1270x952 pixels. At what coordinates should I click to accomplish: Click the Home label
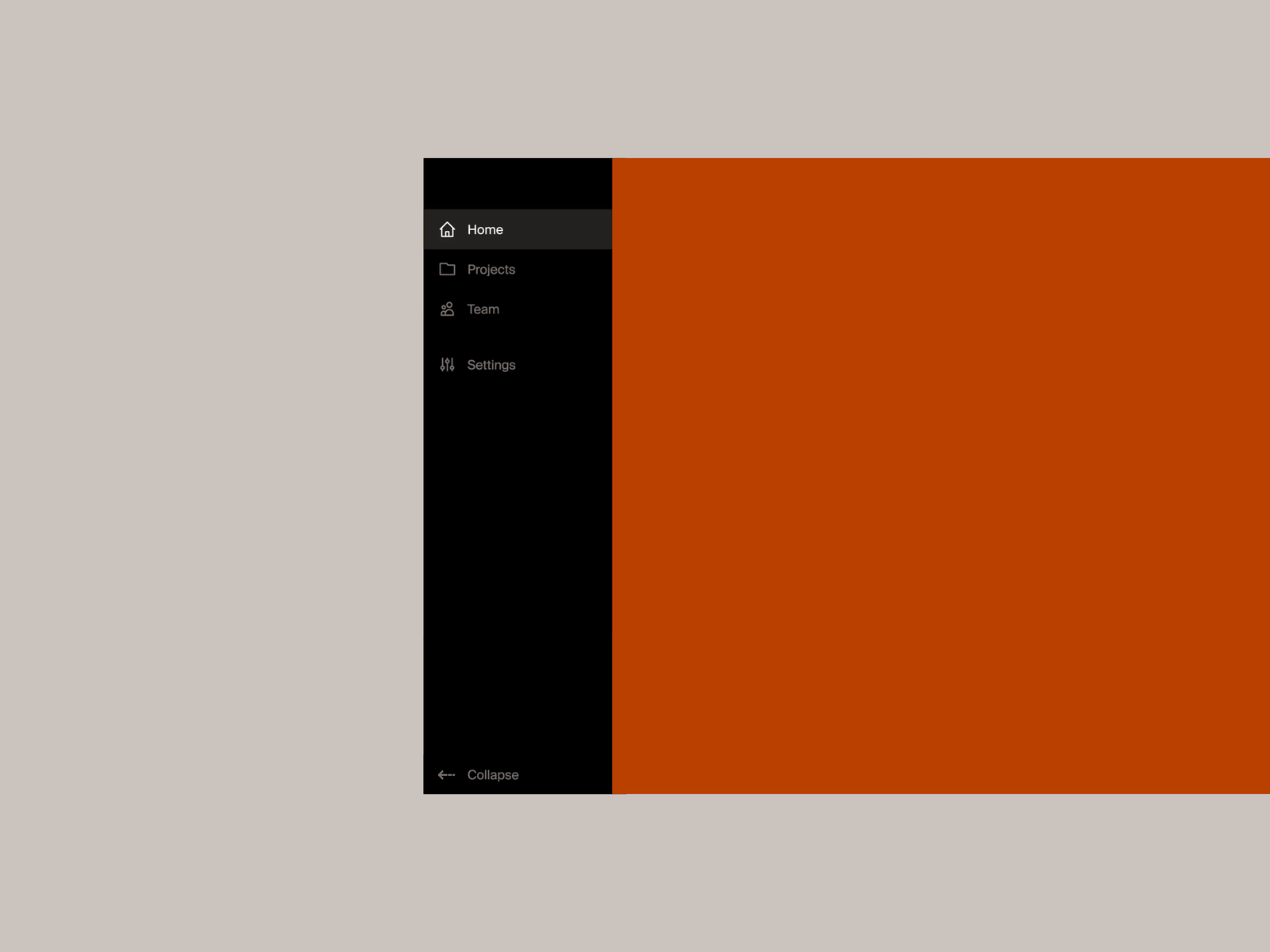point(485,229)
